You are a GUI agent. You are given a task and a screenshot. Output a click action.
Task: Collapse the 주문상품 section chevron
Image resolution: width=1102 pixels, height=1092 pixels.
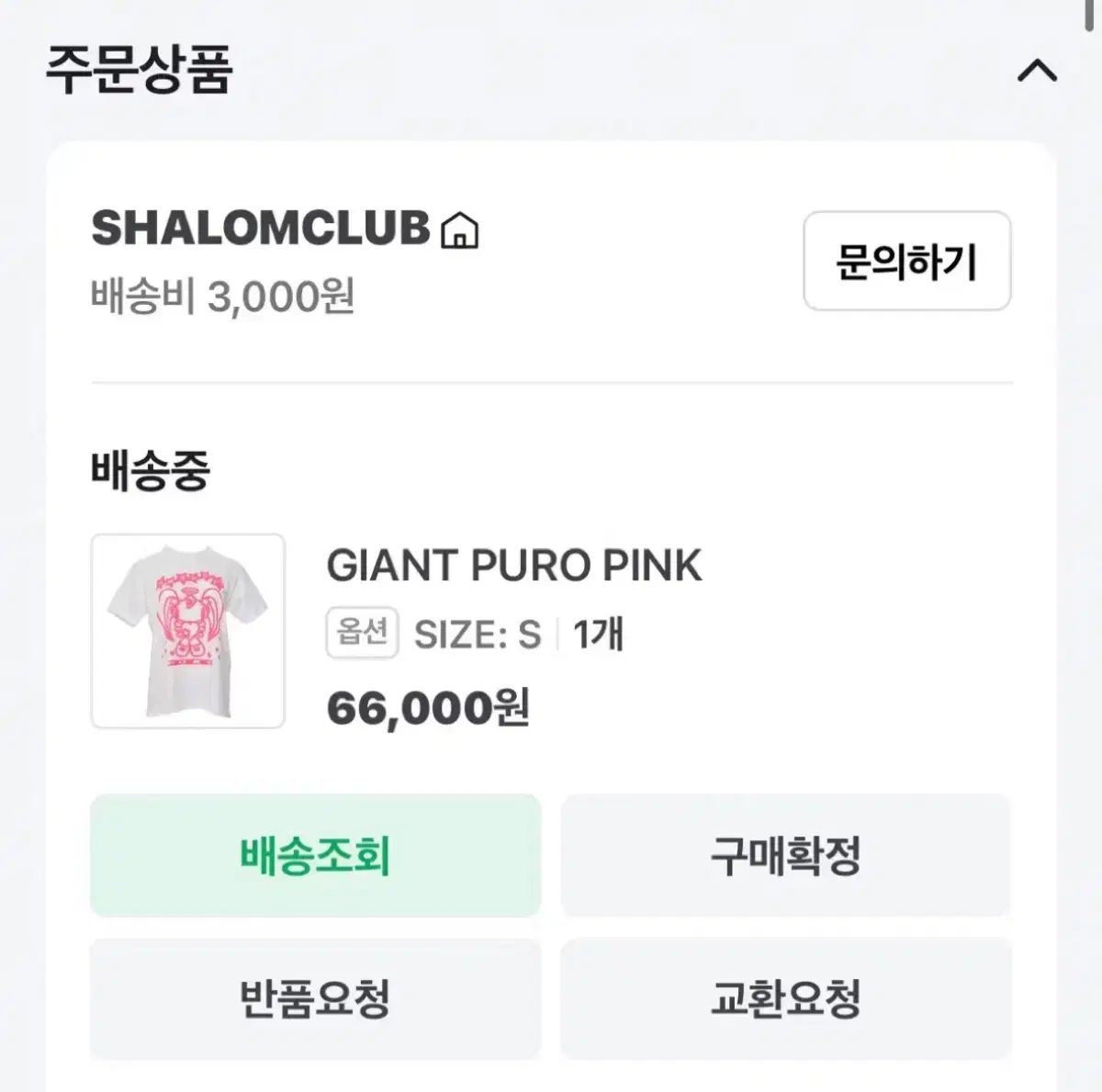click(1037, 71)
